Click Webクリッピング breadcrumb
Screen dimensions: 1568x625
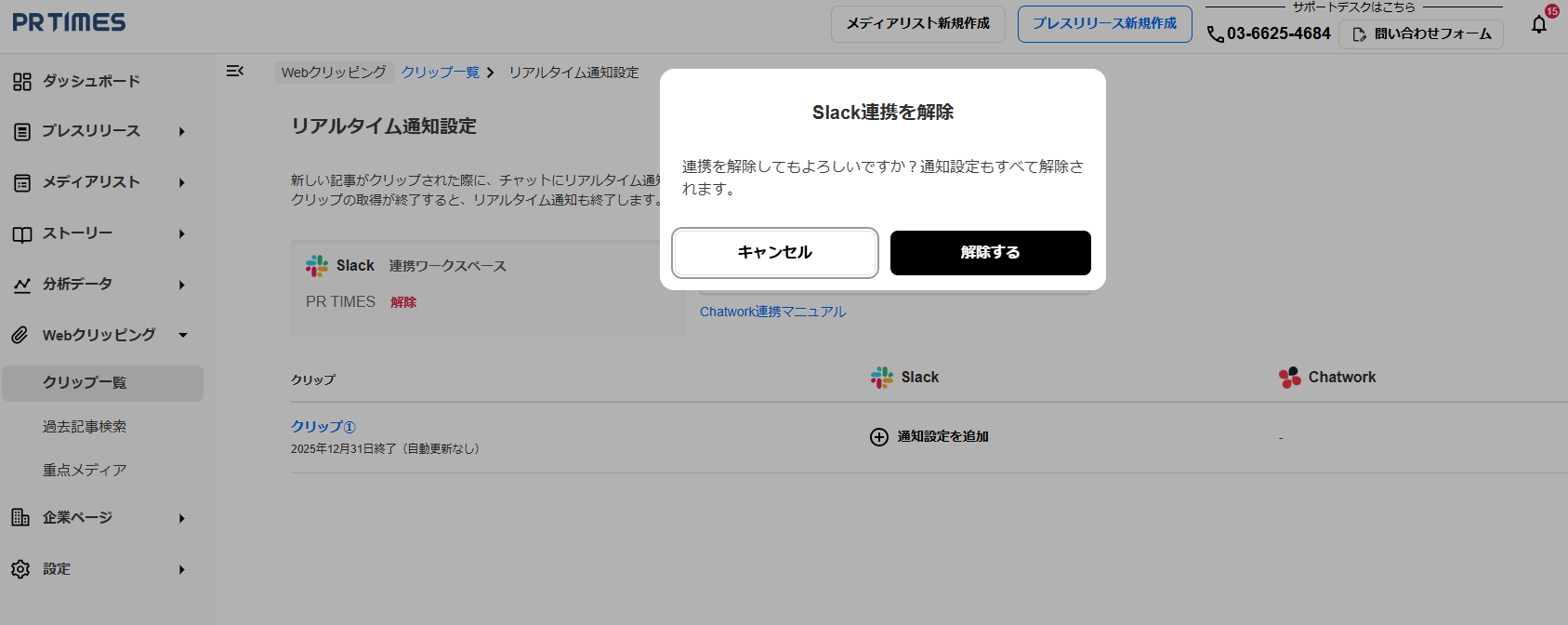(334, 73)
